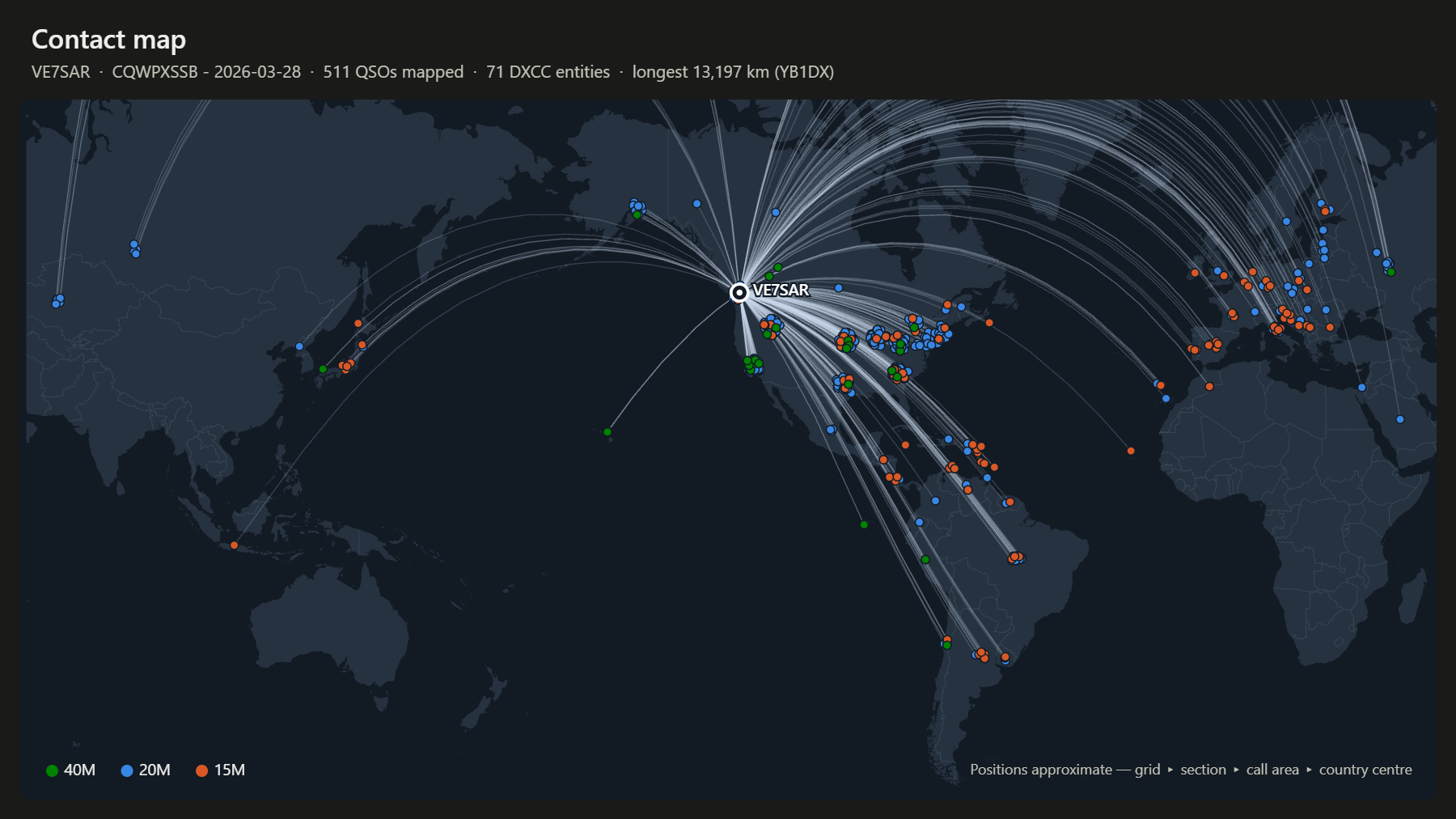Click the VE7SAR home station marker
The width and height of the screenshot is (1456, 819).
tap(739, 292)
